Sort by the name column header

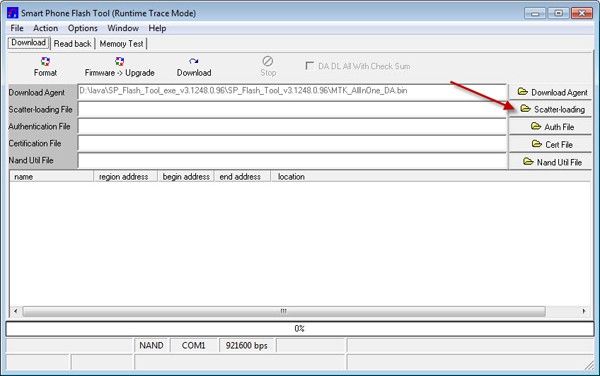52,176
